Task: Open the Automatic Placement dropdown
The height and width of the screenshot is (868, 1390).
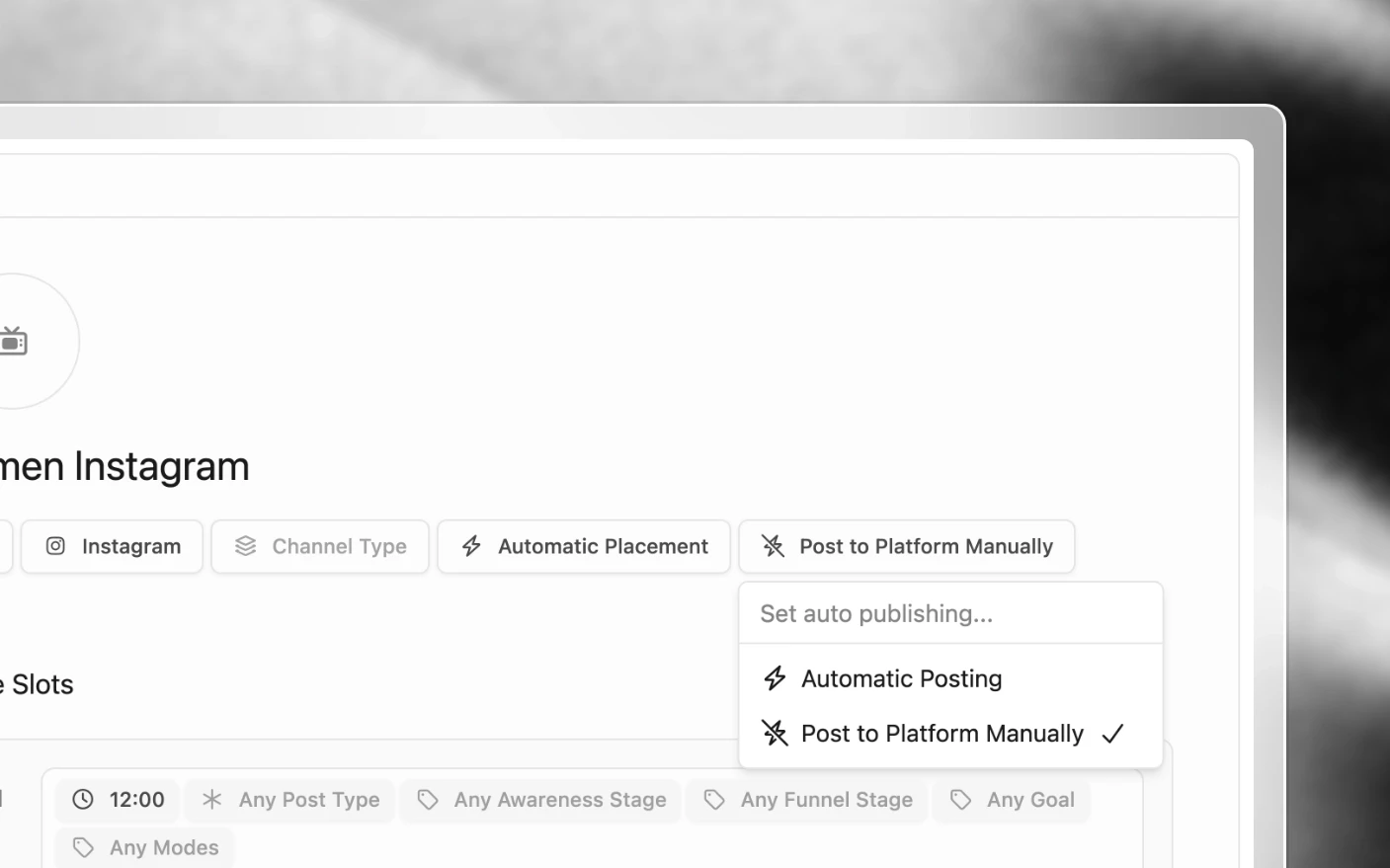Action: coord(584,546)
